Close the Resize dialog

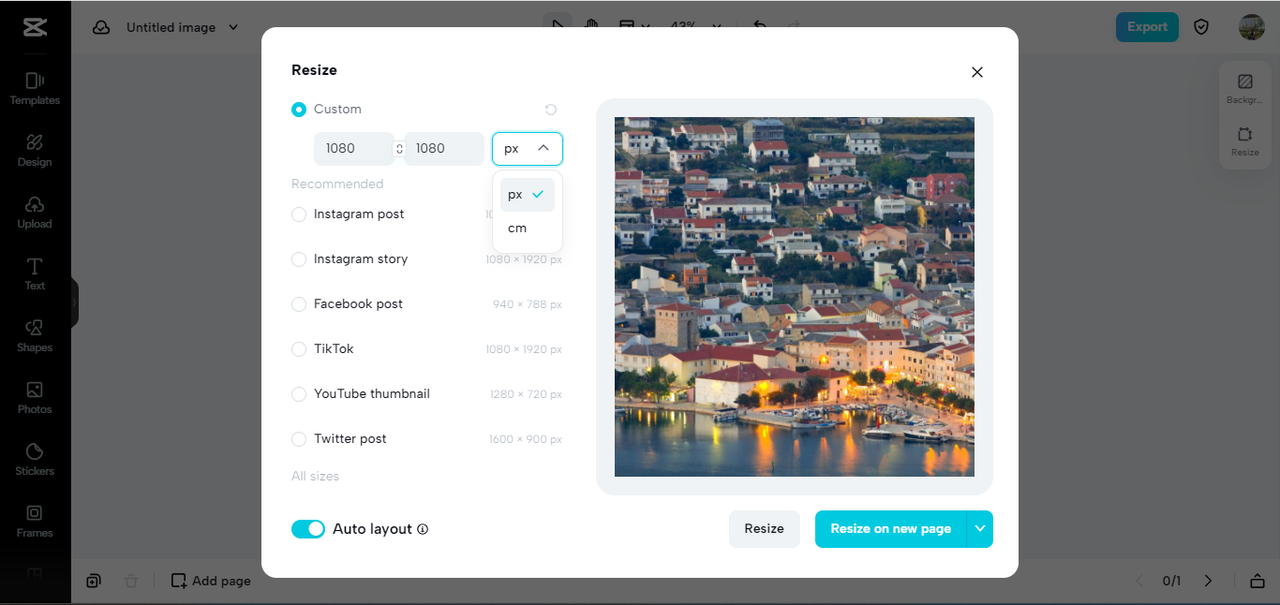point(977,72)
